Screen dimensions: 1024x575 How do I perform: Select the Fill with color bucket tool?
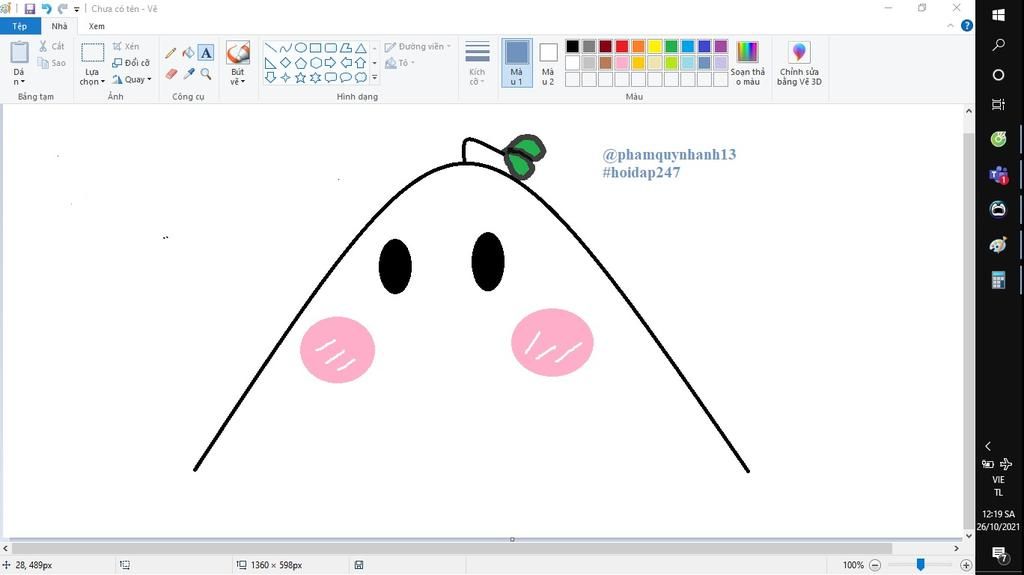pyautogui.click(x=188, y=53)
